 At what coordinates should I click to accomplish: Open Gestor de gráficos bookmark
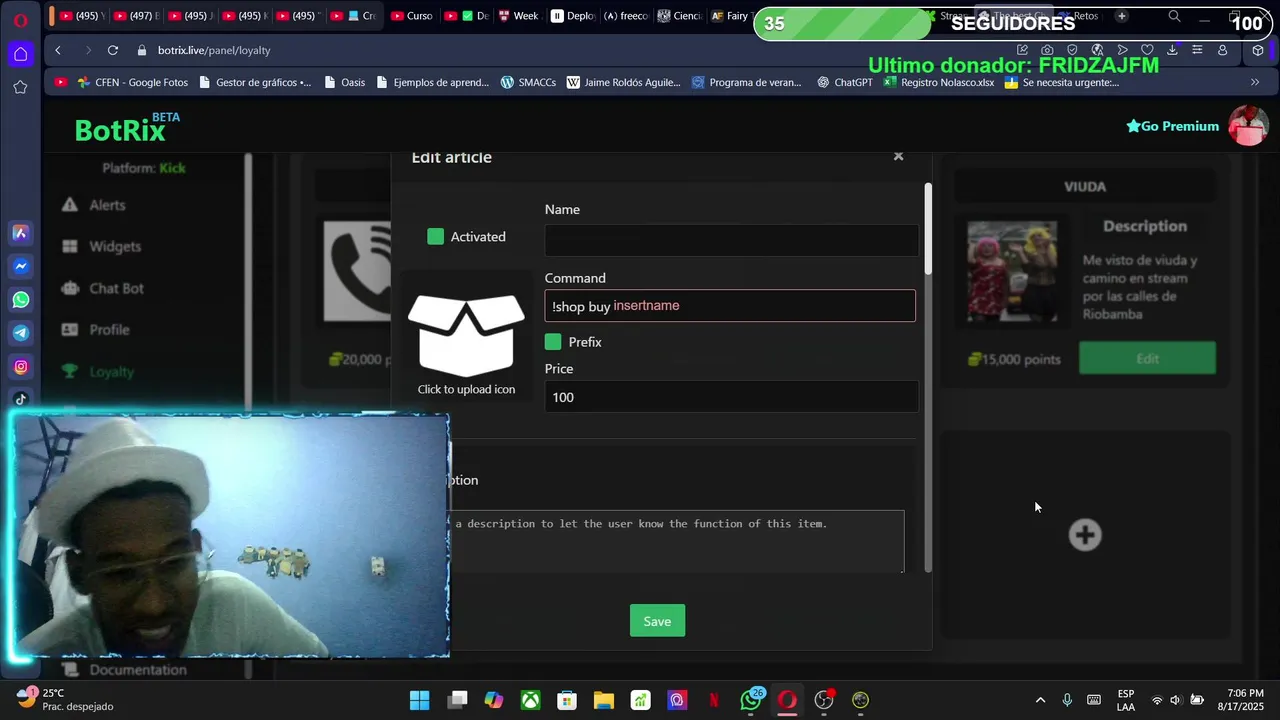click(254, 82)
